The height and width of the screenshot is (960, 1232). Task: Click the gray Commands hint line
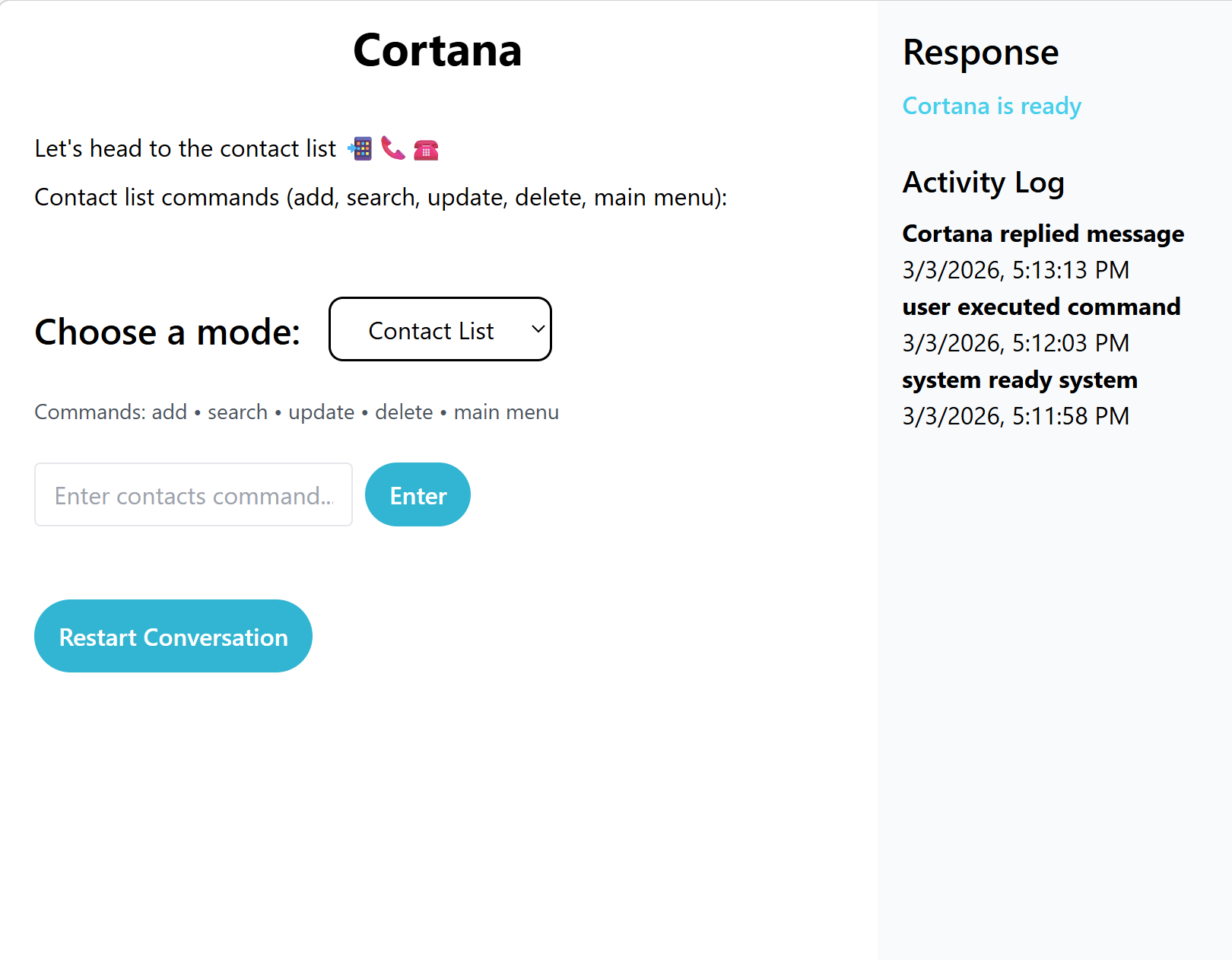[297, 412]
